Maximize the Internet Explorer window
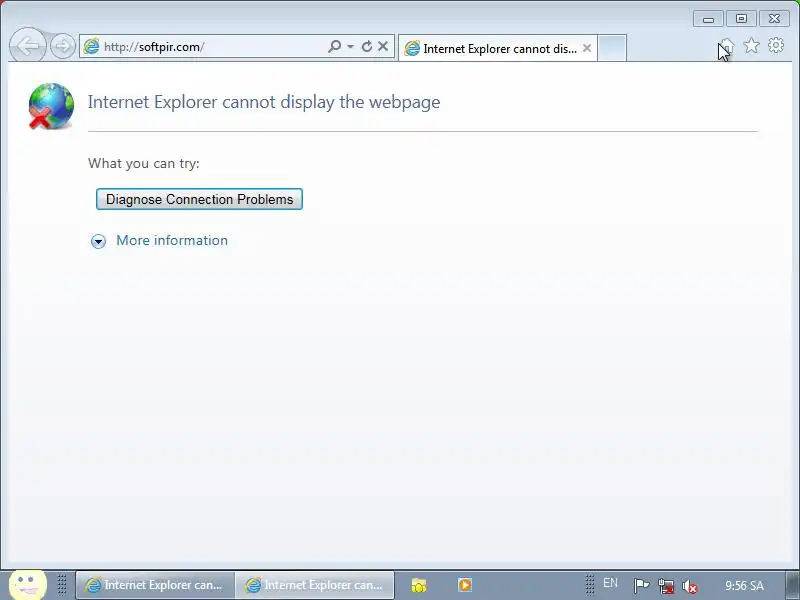The height and width of the screenshot is (600, 800). pos(741,19)
